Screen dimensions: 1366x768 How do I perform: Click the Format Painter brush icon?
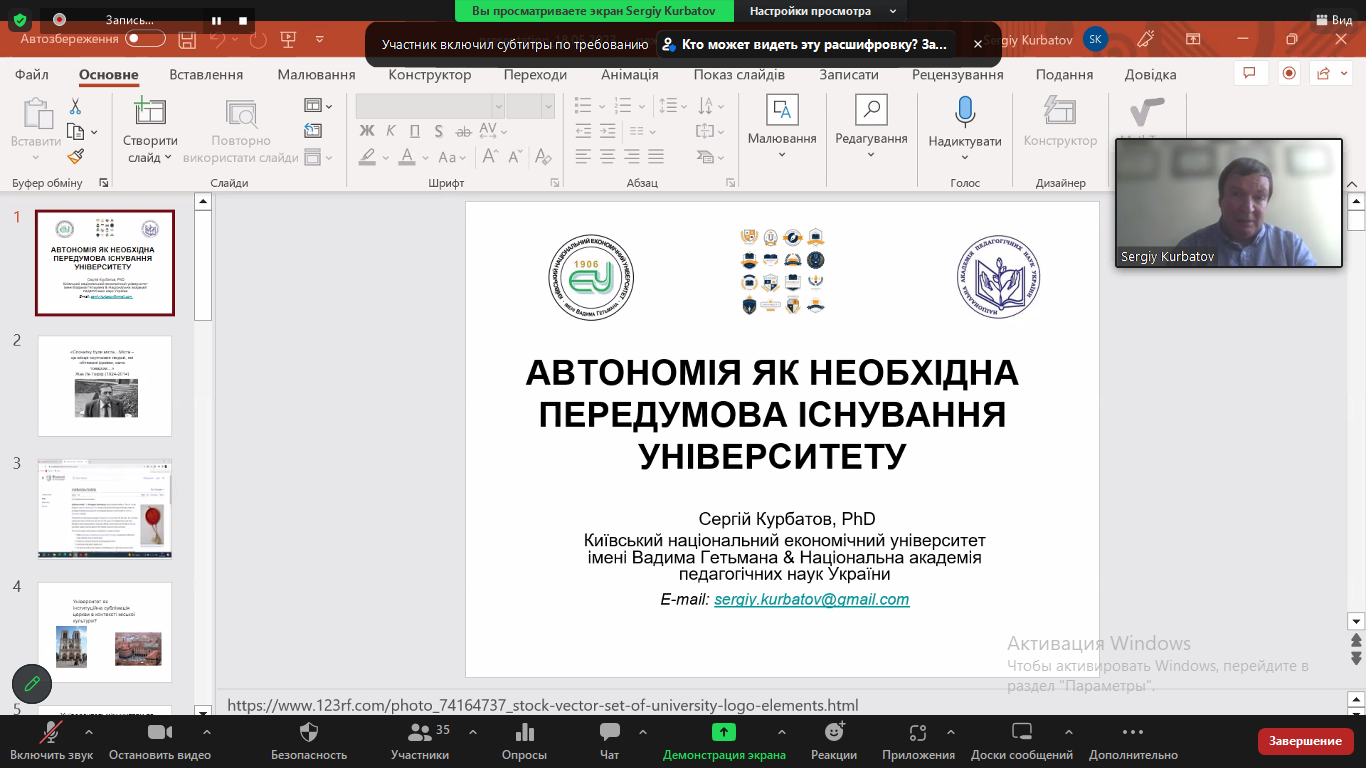point(76,156)
